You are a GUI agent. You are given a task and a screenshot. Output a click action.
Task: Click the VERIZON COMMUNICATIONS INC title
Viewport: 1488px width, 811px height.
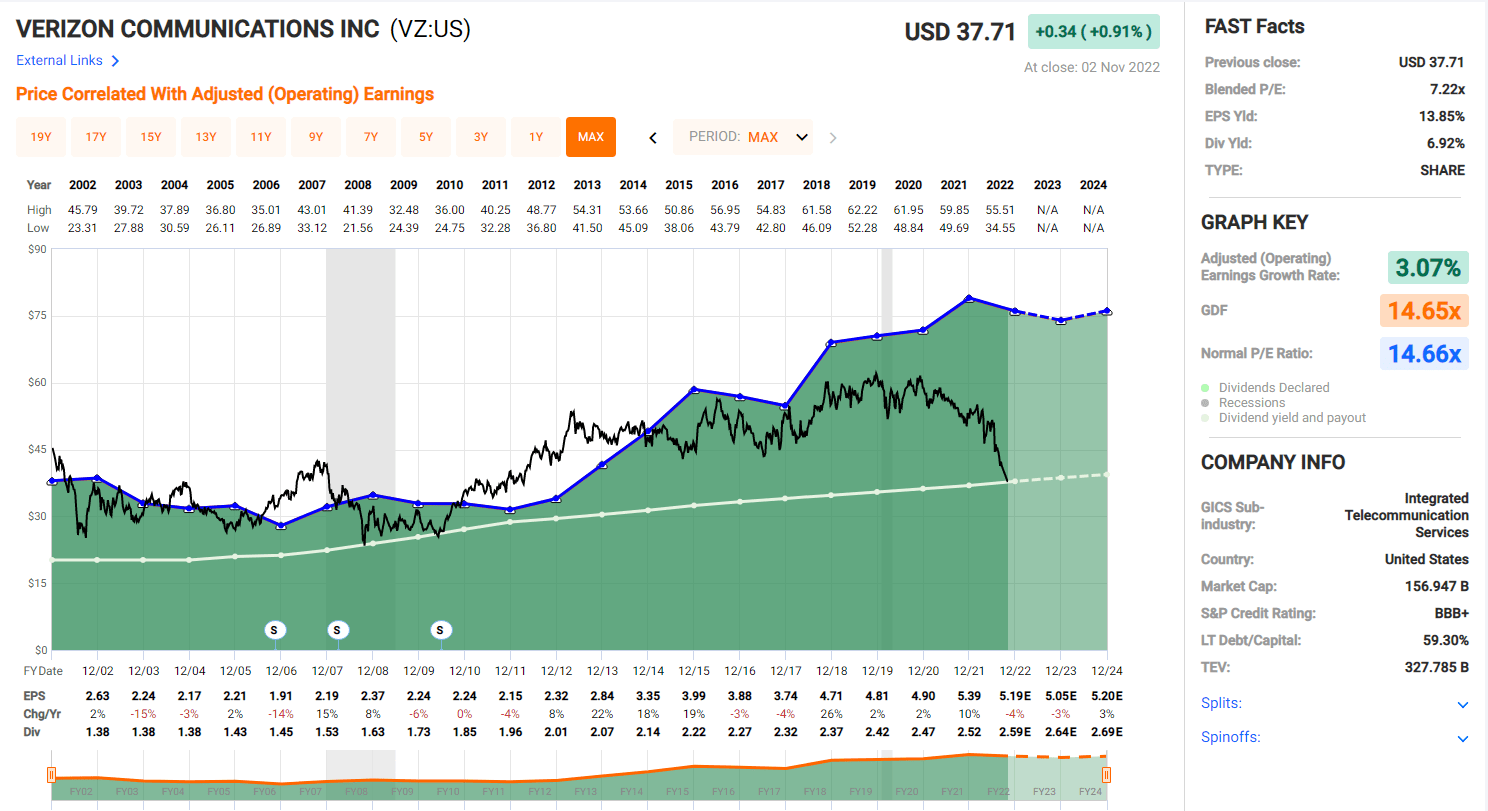(x=198, y=29)
